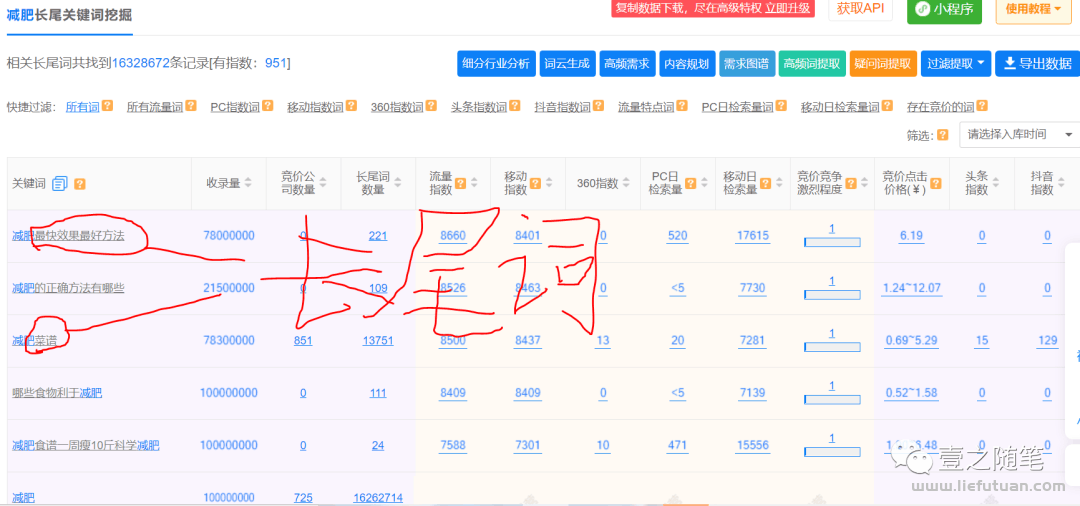Click the help icon beside PC日检索量词
Image resolution: width=1080 pixels, height=506 pixels.
[x=781, y=106]
